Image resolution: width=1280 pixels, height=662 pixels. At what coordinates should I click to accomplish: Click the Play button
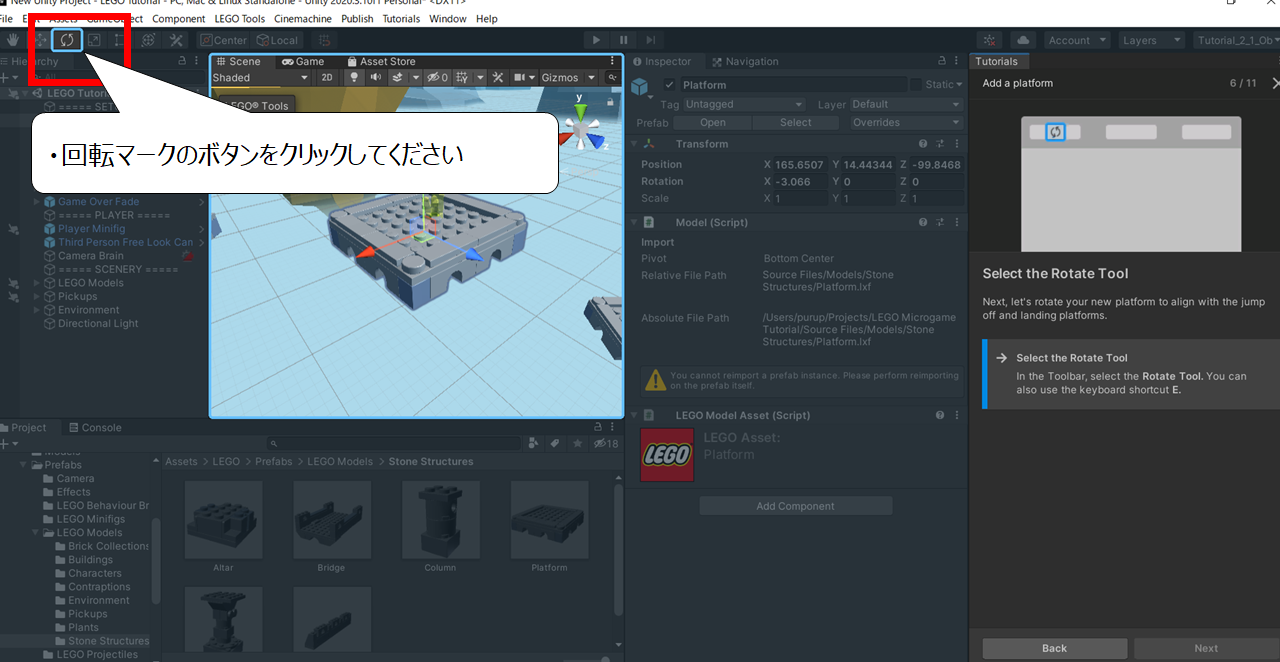point(596,40)
